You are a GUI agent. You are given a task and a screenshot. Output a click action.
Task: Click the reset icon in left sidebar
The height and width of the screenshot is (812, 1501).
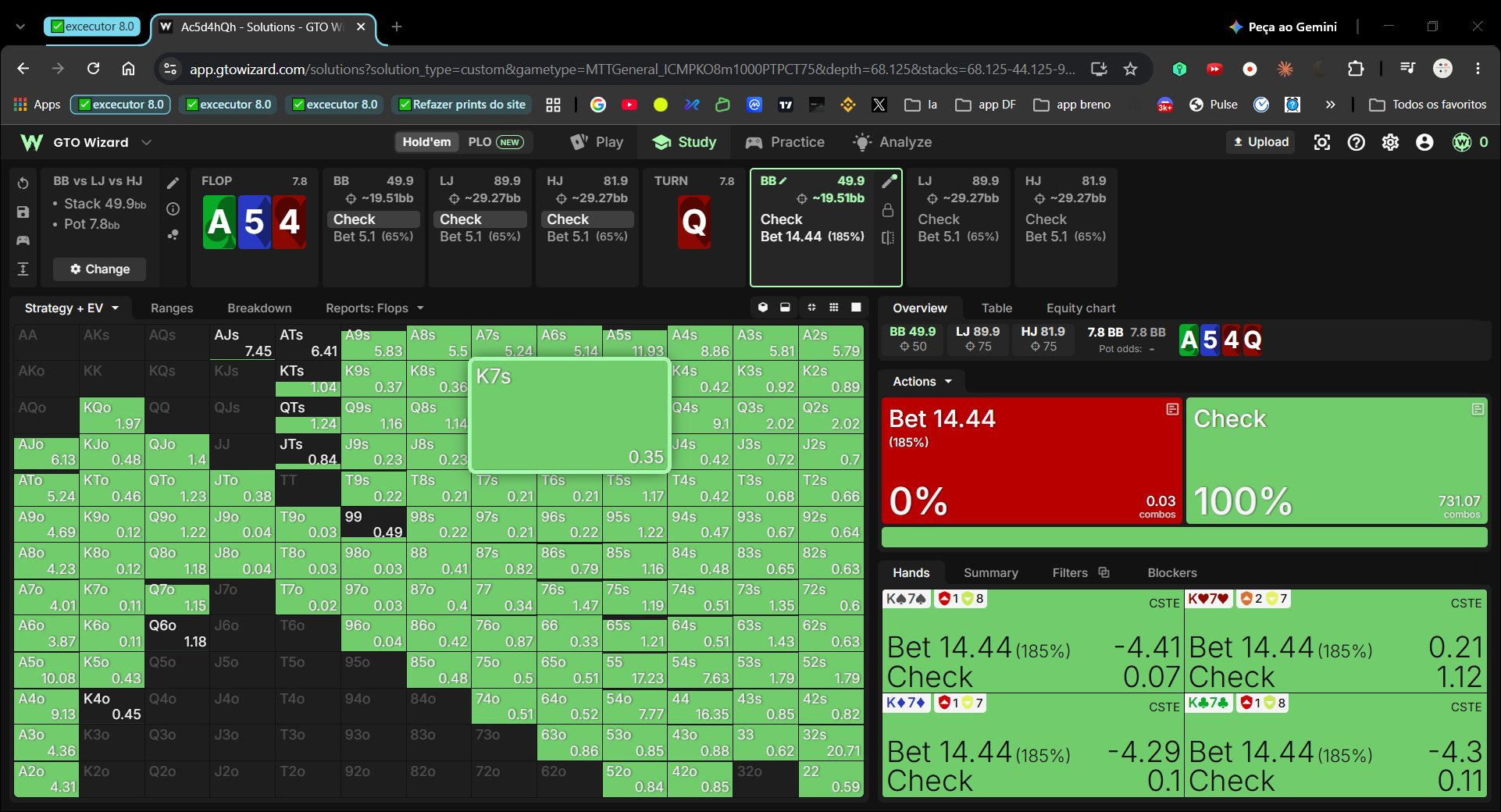pyautogui.click(x=23, y=183)
